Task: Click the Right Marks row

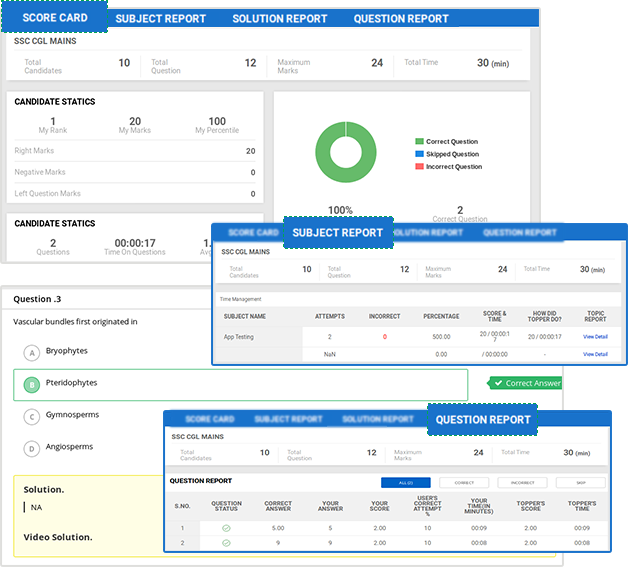Action: coord(135,151)
